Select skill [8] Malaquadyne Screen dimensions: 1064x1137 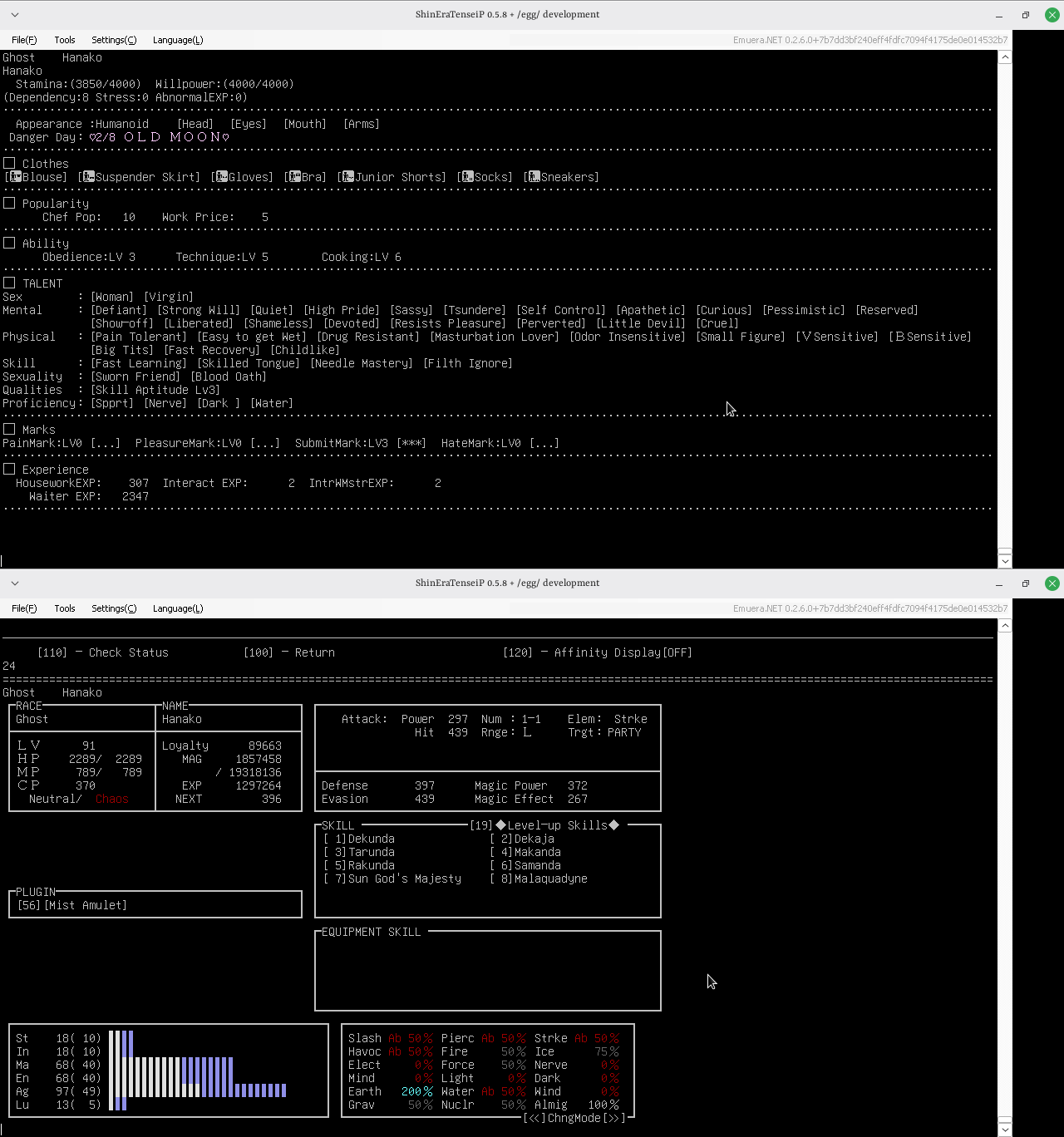[x=538, y=879]
